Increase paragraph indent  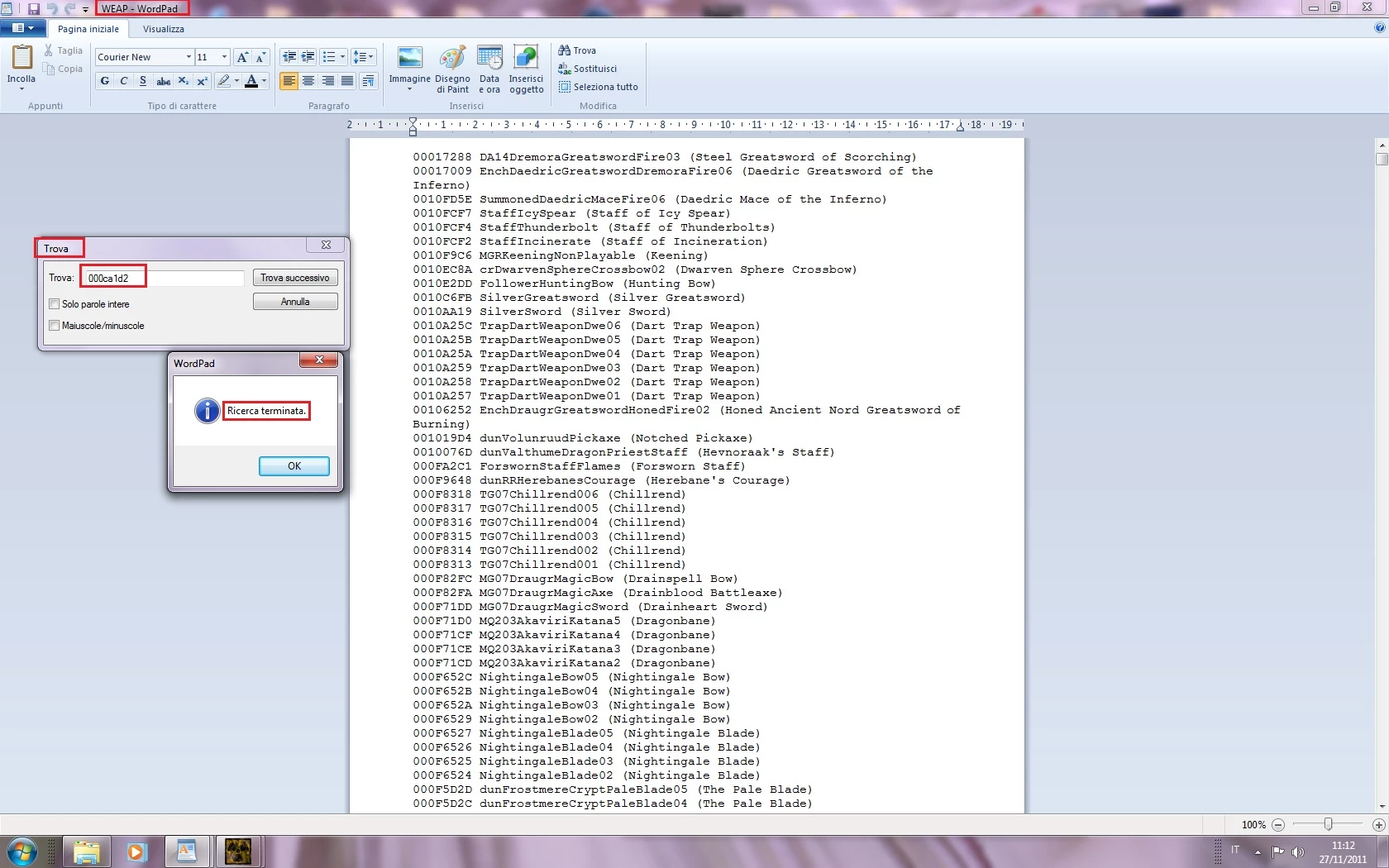[x=308, y=57]
